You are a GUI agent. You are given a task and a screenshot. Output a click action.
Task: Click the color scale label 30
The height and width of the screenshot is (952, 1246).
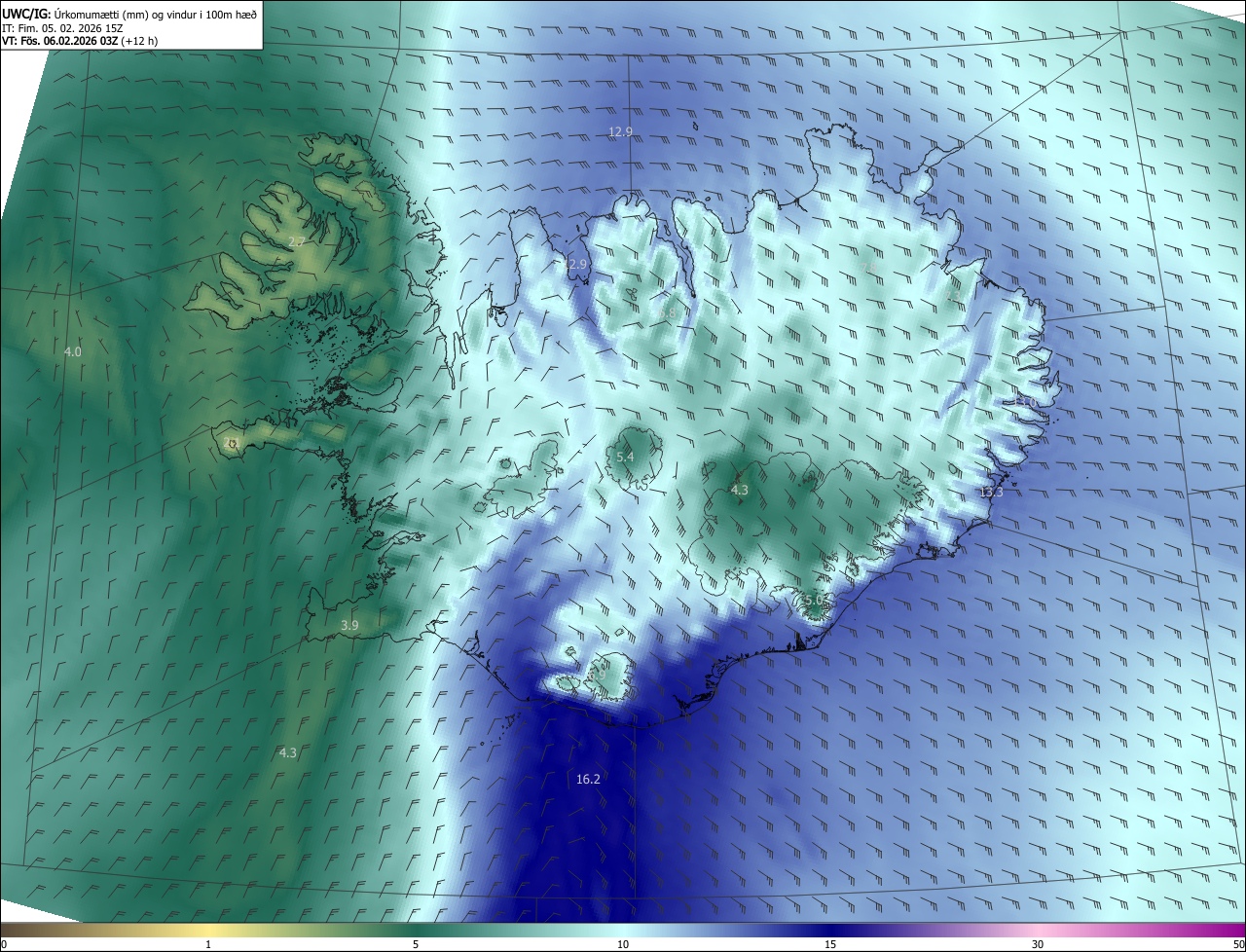pos(1038,945)
